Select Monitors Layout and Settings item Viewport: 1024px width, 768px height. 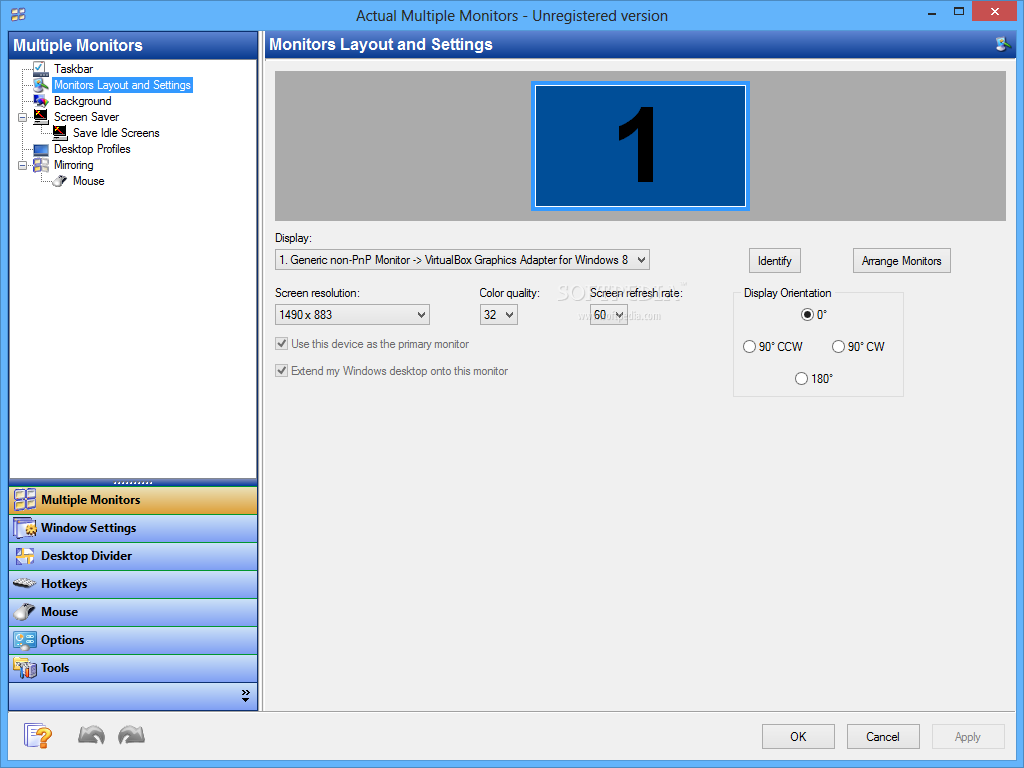click(x=122, y=85)
